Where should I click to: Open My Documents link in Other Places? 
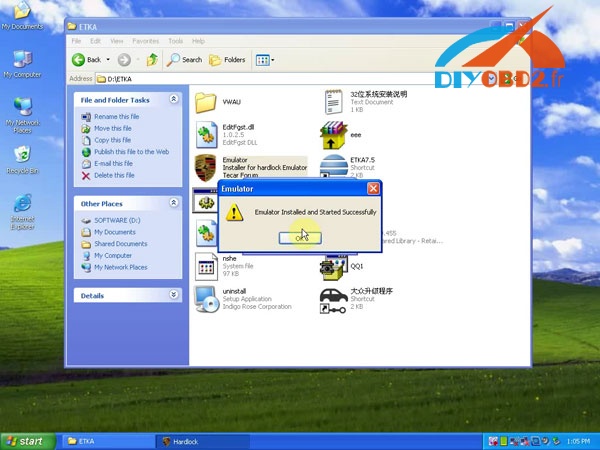point(115,232)
